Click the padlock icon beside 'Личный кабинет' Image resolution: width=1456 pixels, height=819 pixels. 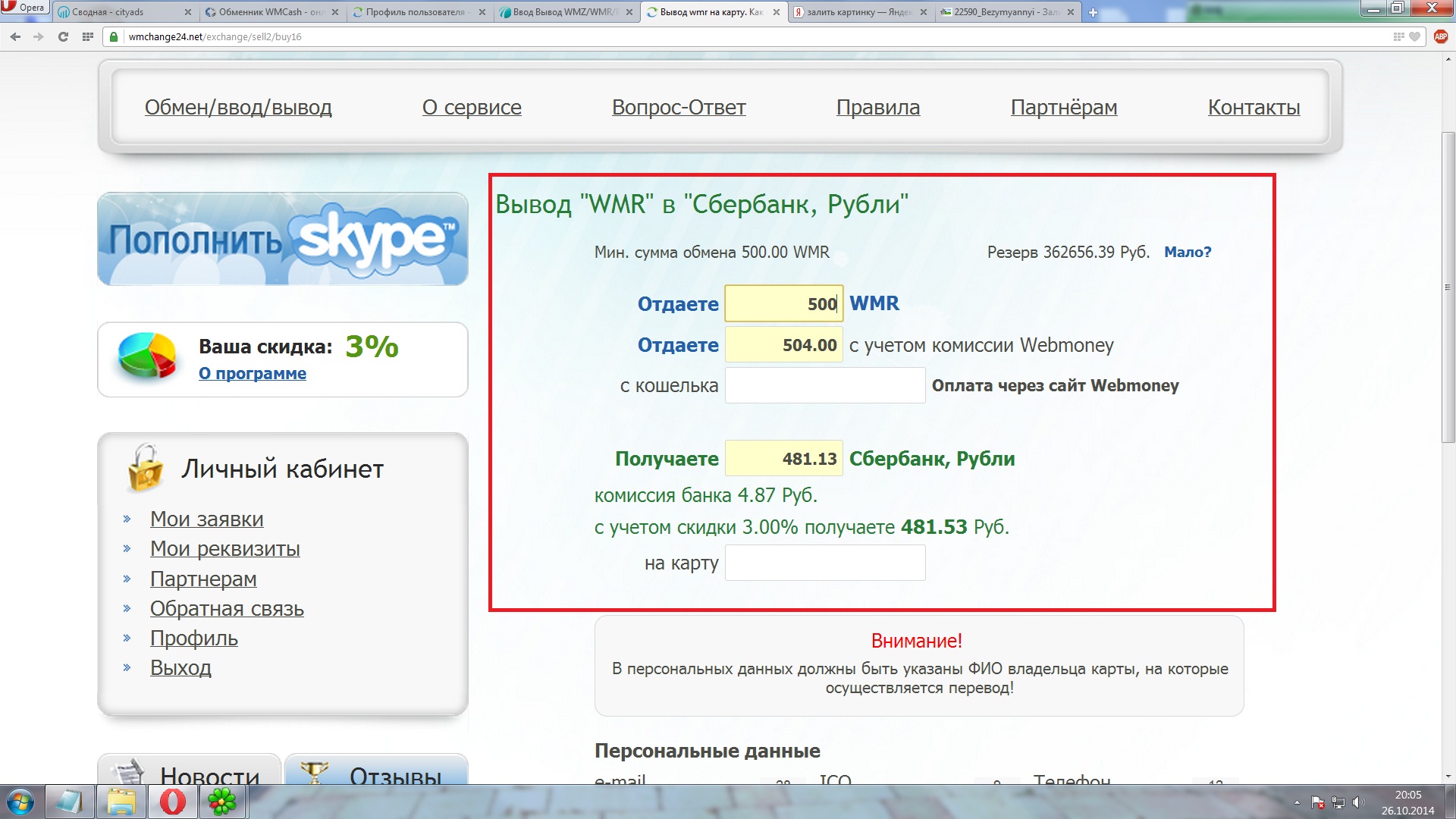click(146, 467)
